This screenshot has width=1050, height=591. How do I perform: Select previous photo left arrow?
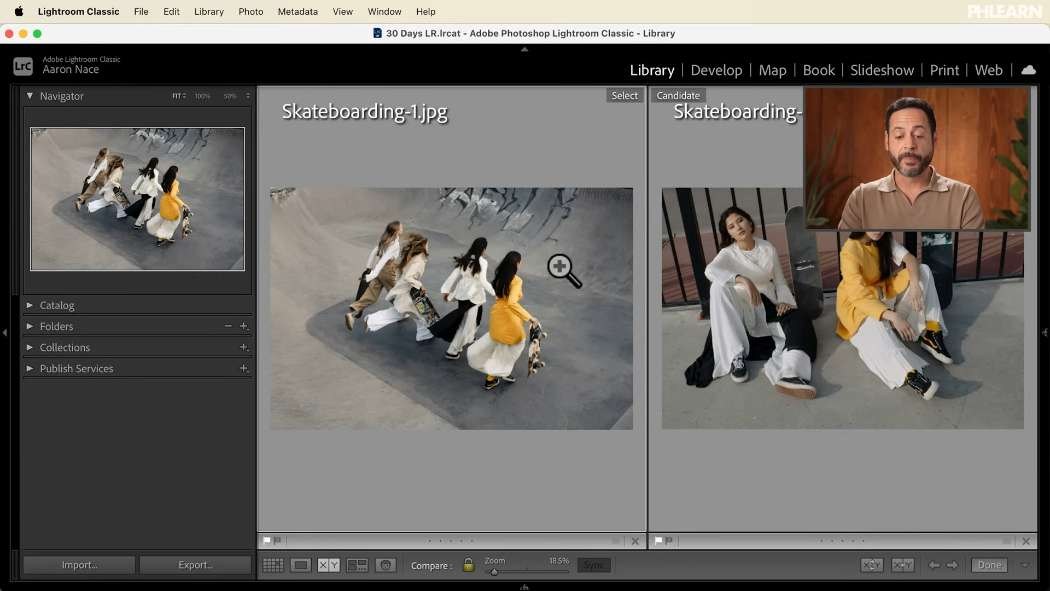click(x=933, y=565)
